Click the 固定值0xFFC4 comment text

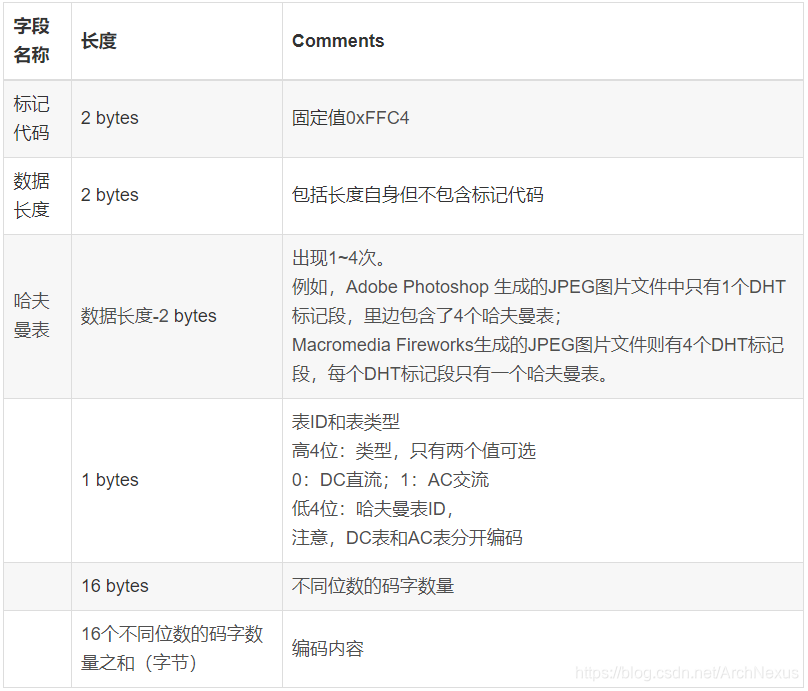(357, 117)
